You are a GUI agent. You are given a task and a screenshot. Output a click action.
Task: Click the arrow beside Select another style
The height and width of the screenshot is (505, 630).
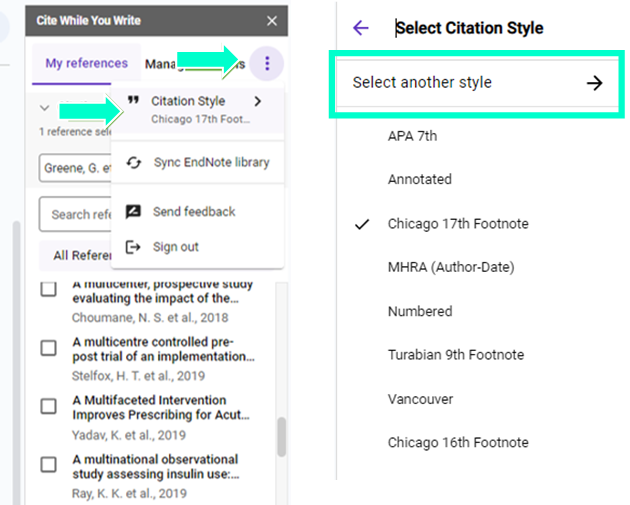click(x=594, y=83)
